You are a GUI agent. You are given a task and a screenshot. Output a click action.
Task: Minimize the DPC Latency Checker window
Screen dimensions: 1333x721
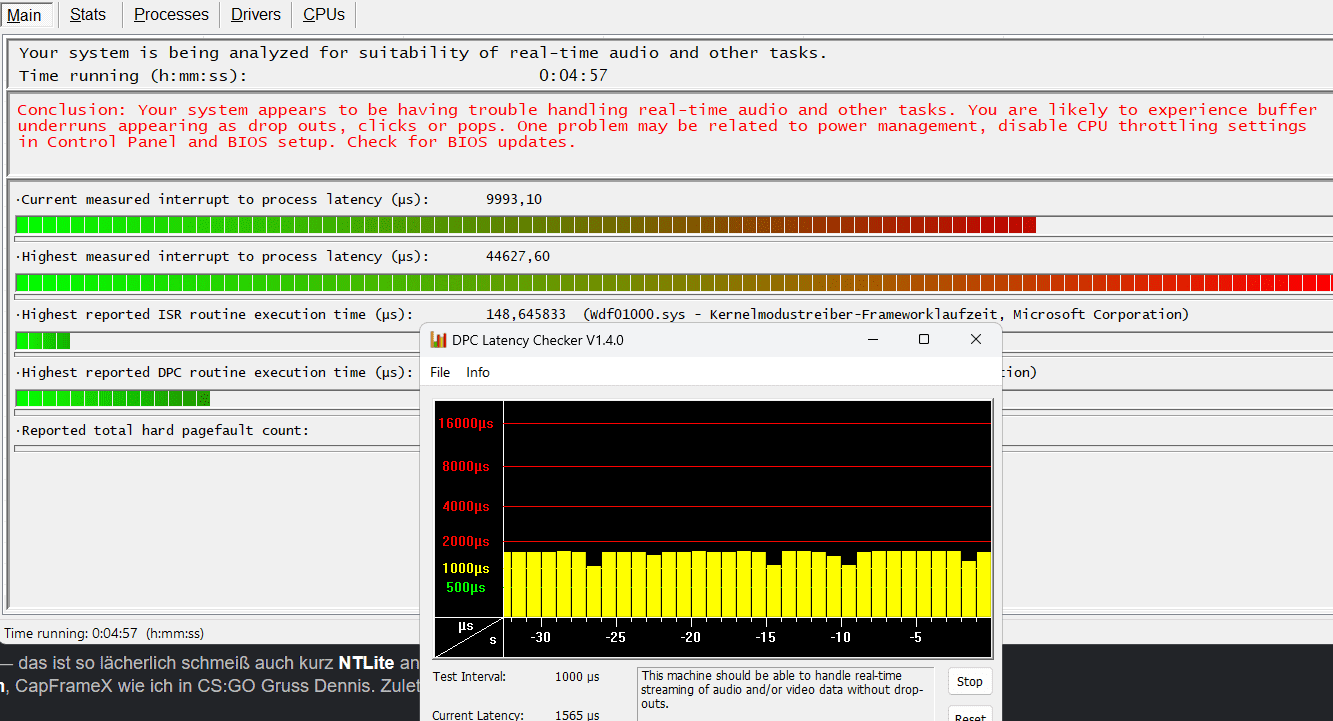point(872,340)
